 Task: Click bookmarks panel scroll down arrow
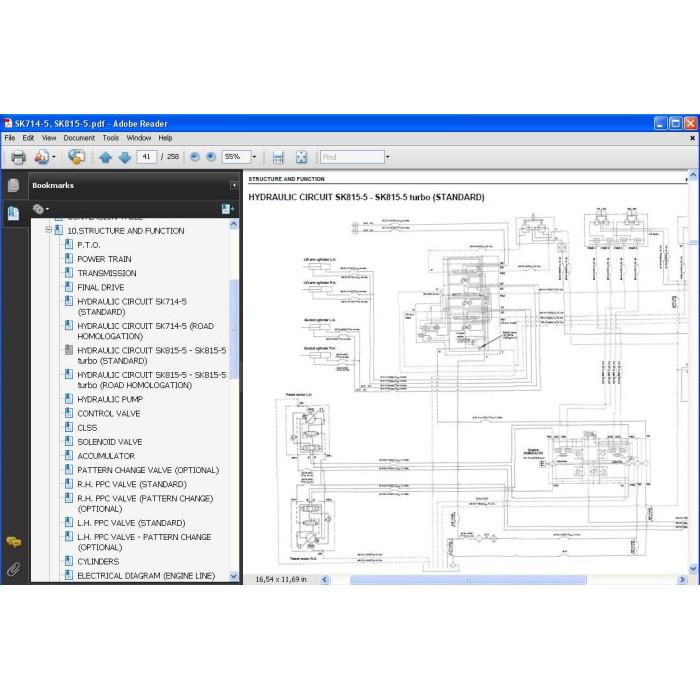(233, 576)
